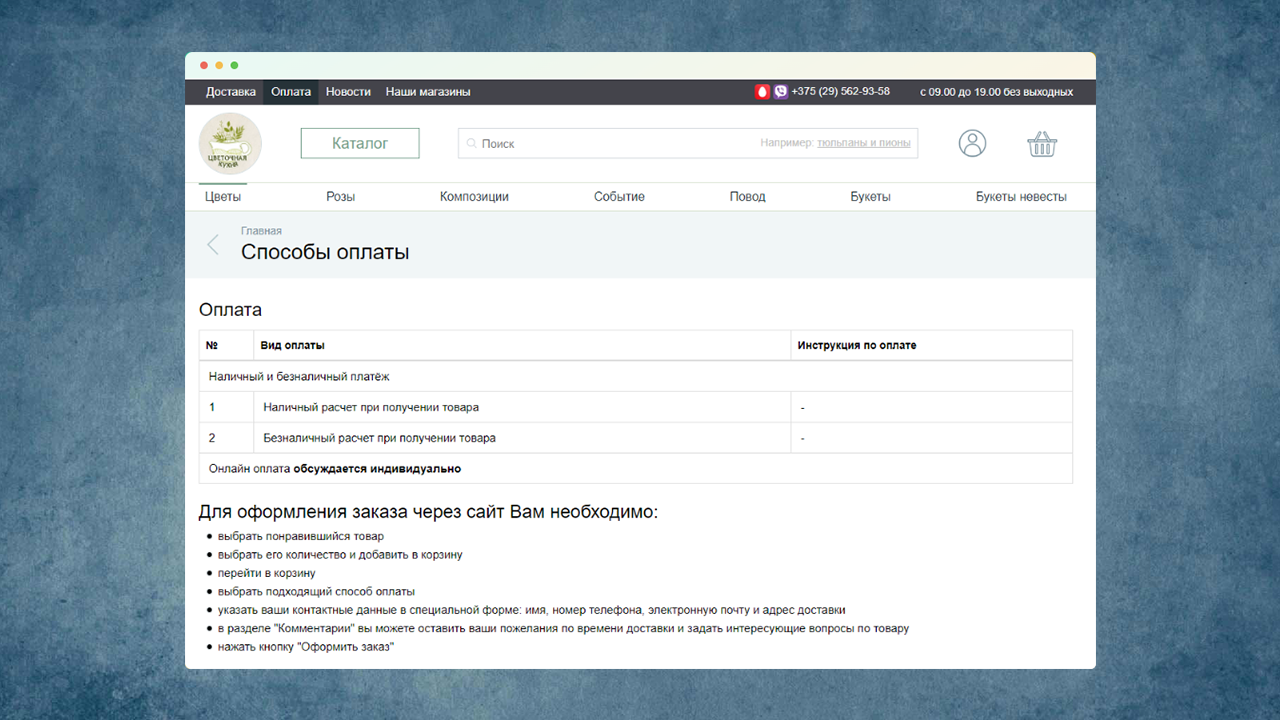Open the Событие category tab
Image resolution: width=1280 pixels, height=720 pixels.
click(x=619, y=197)
